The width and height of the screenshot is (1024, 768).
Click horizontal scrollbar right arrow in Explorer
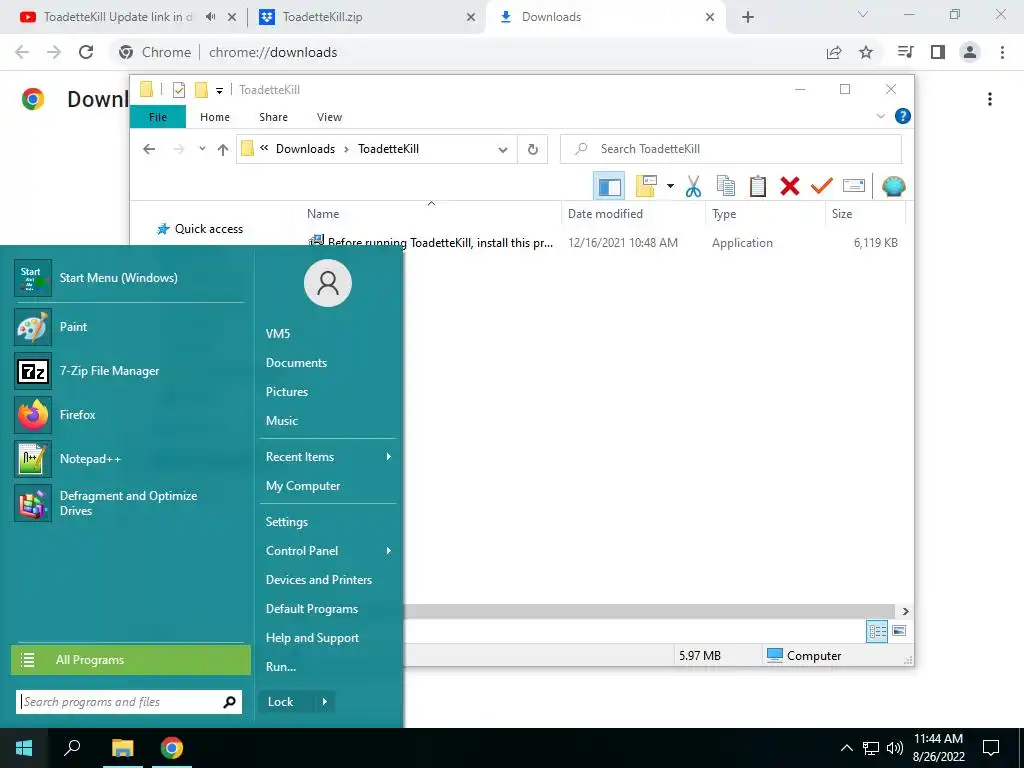pos(905,611)
